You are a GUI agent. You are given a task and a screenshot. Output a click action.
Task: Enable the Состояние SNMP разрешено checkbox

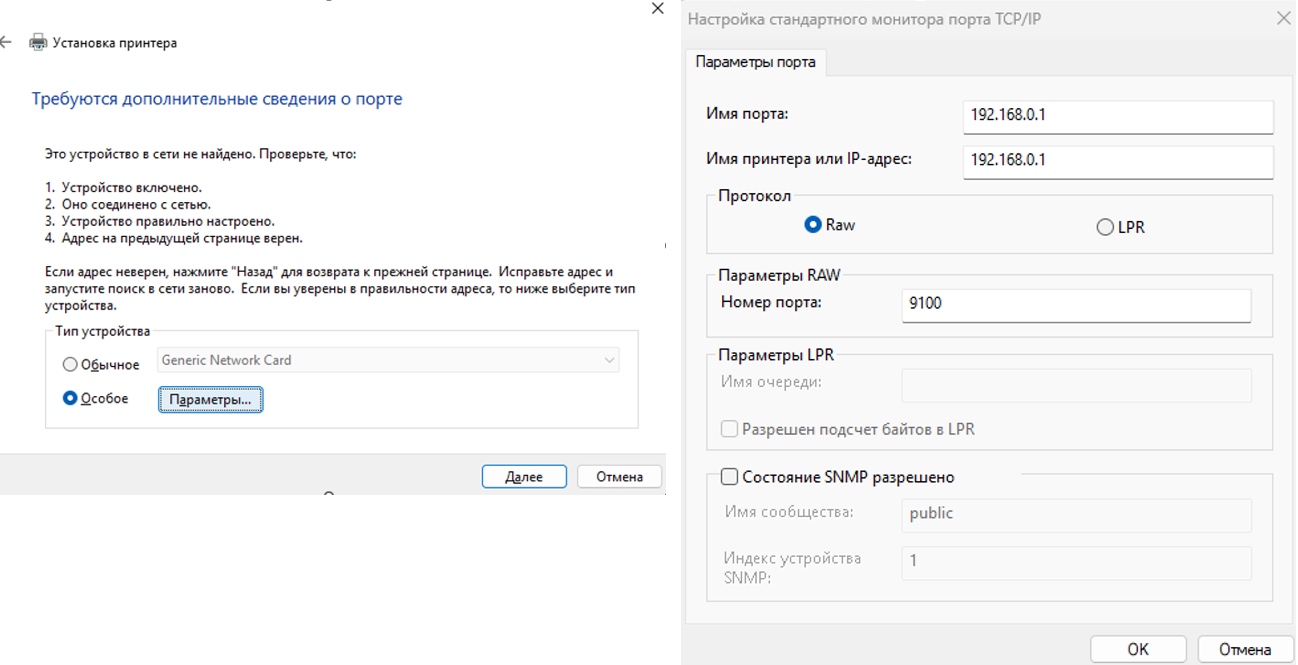(729, 477)
